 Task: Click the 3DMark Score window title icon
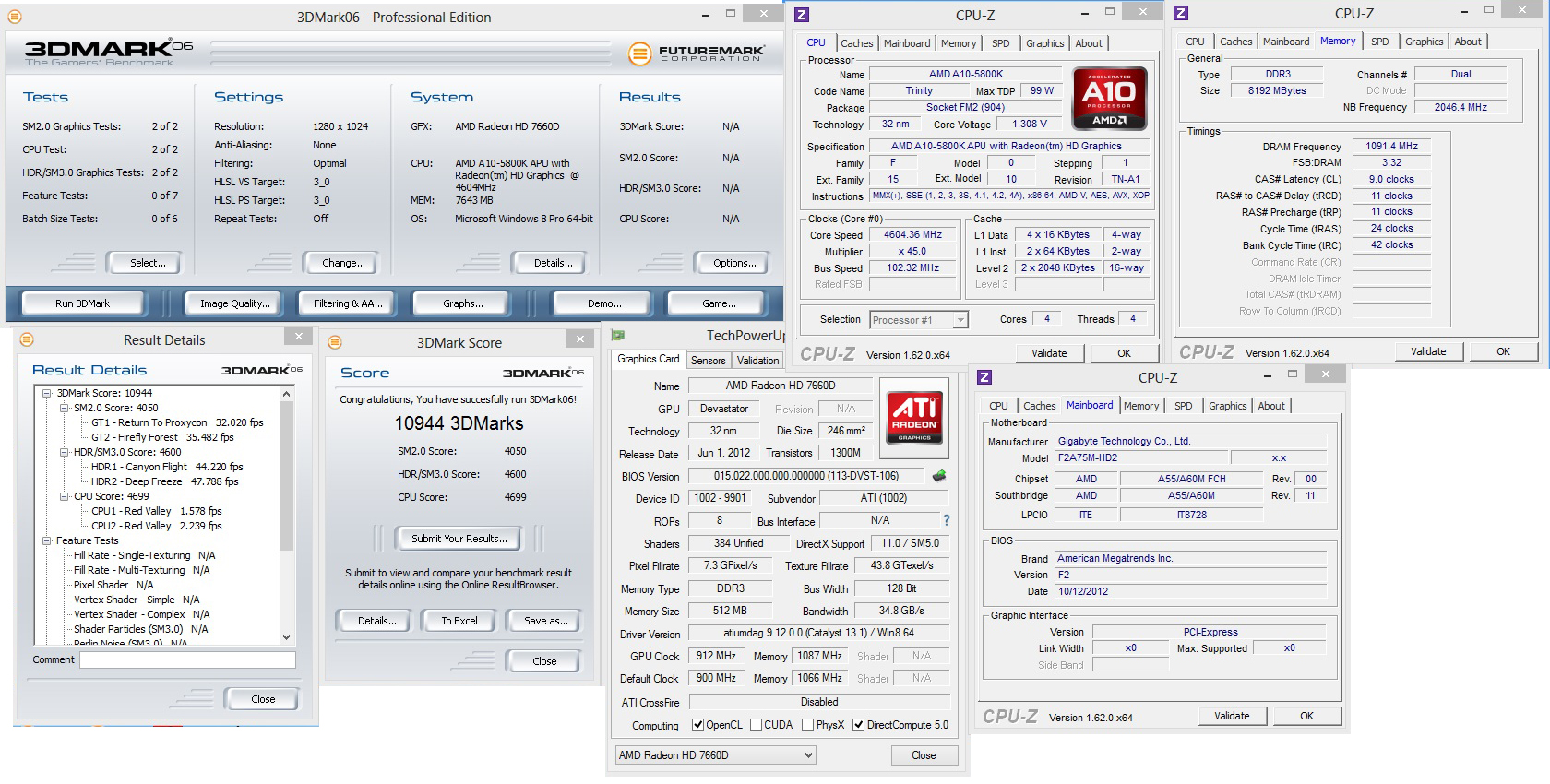coord(335,342)
